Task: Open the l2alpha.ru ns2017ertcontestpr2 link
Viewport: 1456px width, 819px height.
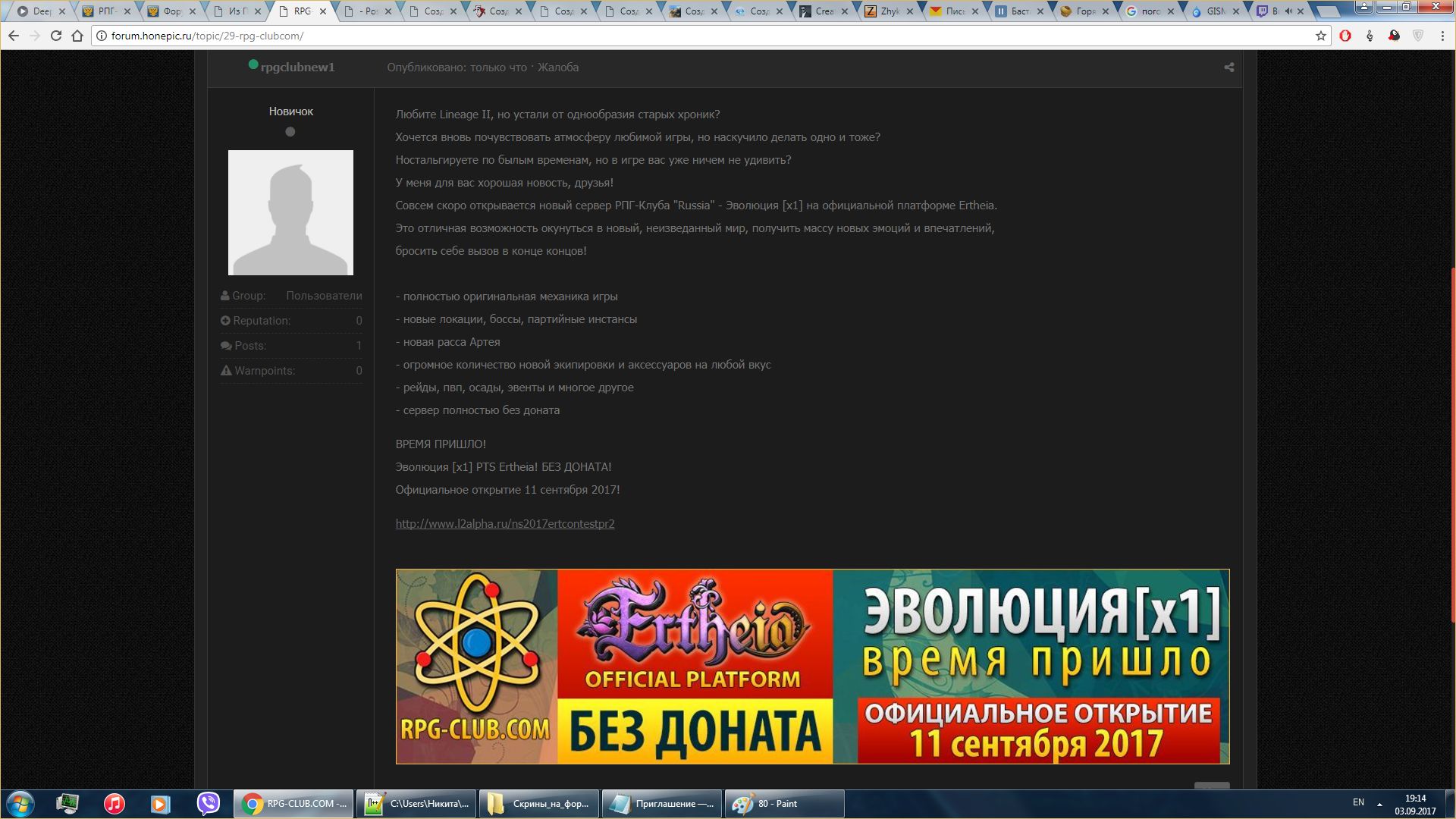Action: click(505, 524)
